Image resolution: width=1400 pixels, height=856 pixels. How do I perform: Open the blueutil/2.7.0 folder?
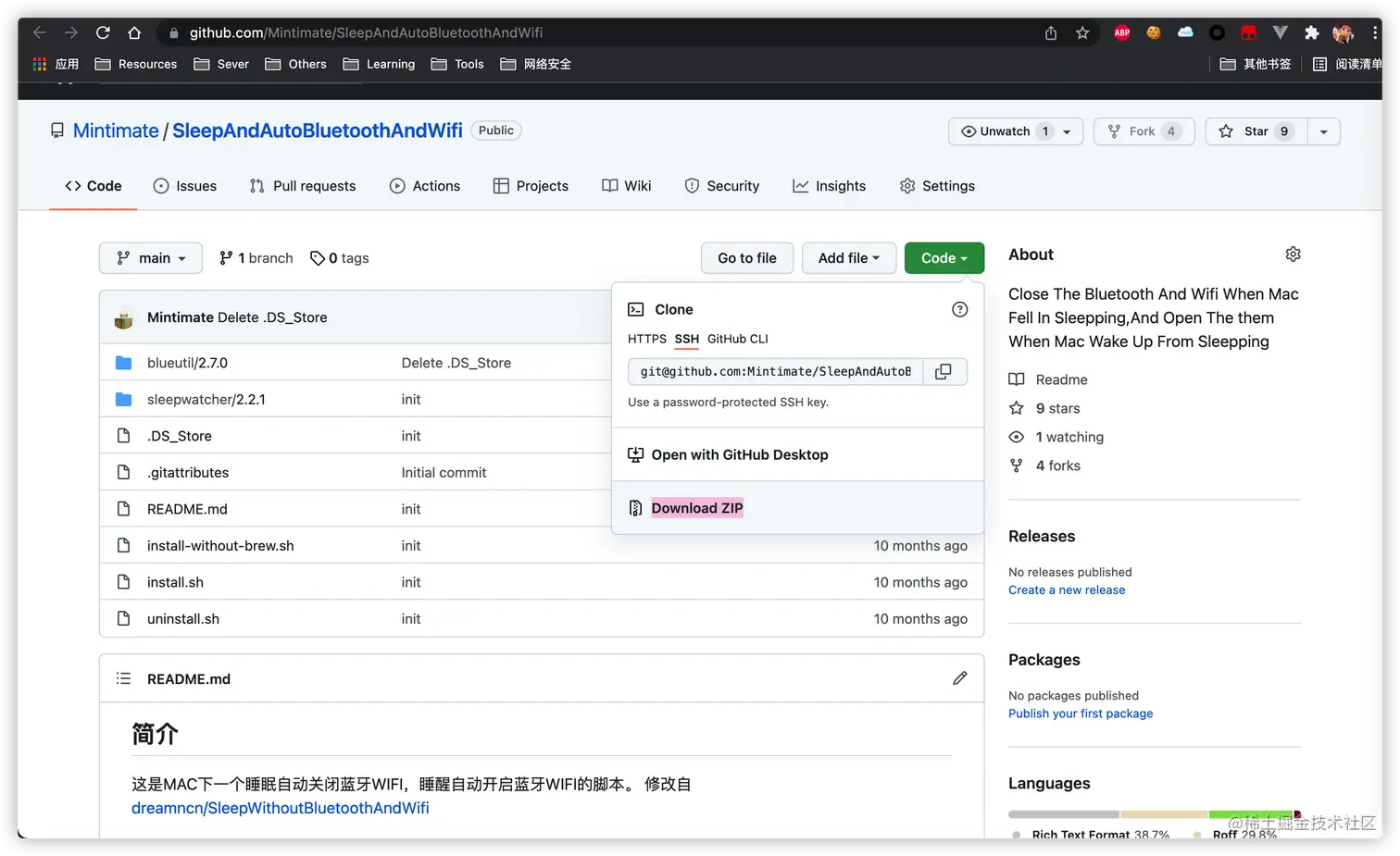click(x=187, y=363)
